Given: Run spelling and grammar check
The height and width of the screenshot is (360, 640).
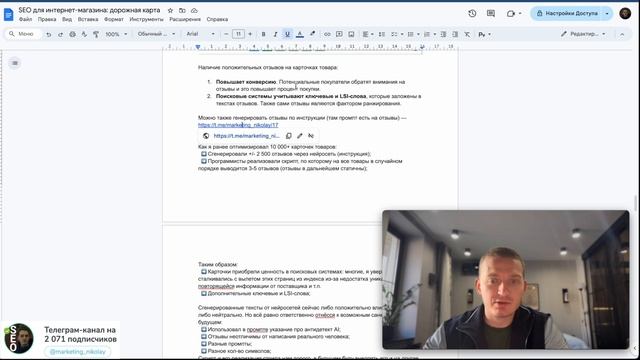Looking at the screenshot, I should (84, 34).
